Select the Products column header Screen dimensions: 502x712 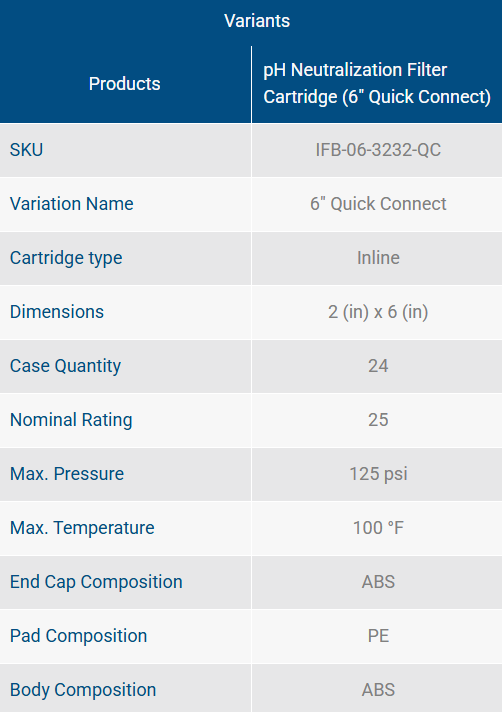[125, 84]
